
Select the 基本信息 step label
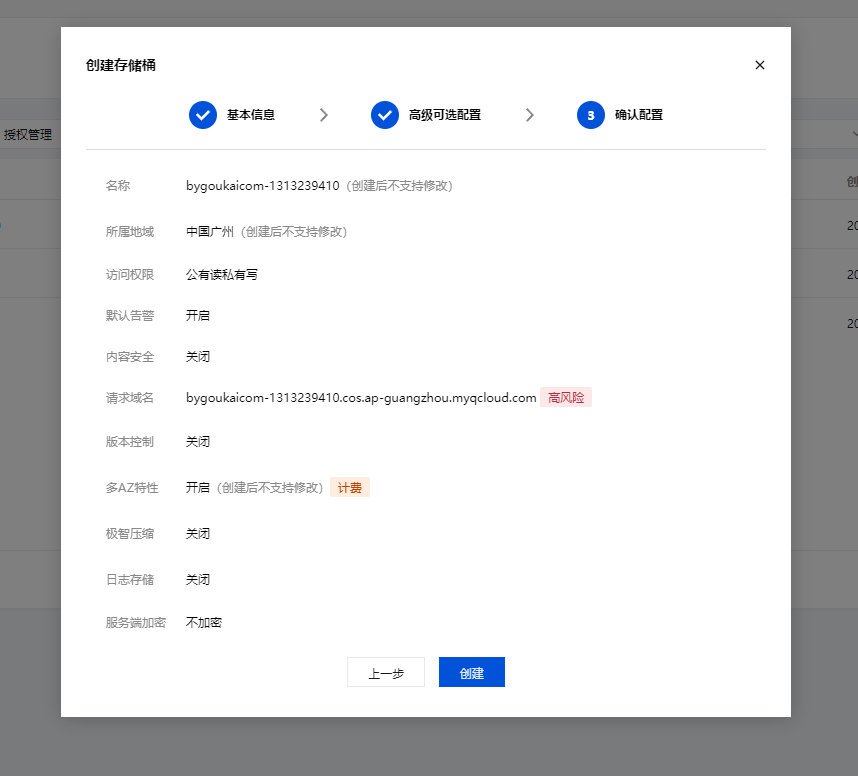251,115
